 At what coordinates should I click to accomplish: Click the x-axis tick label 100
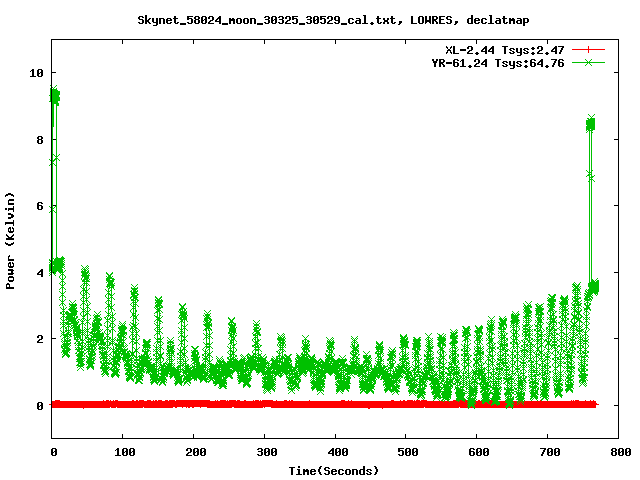pos(124,452)
